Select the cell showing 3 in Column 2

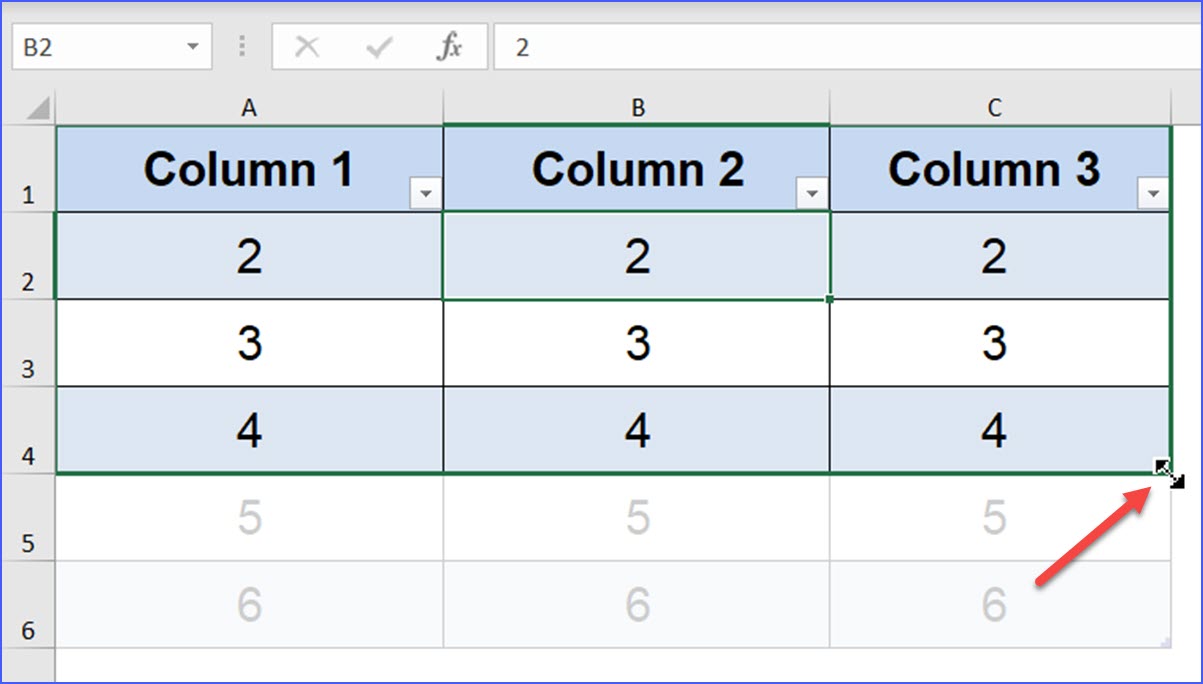click(x=637, y=343)
